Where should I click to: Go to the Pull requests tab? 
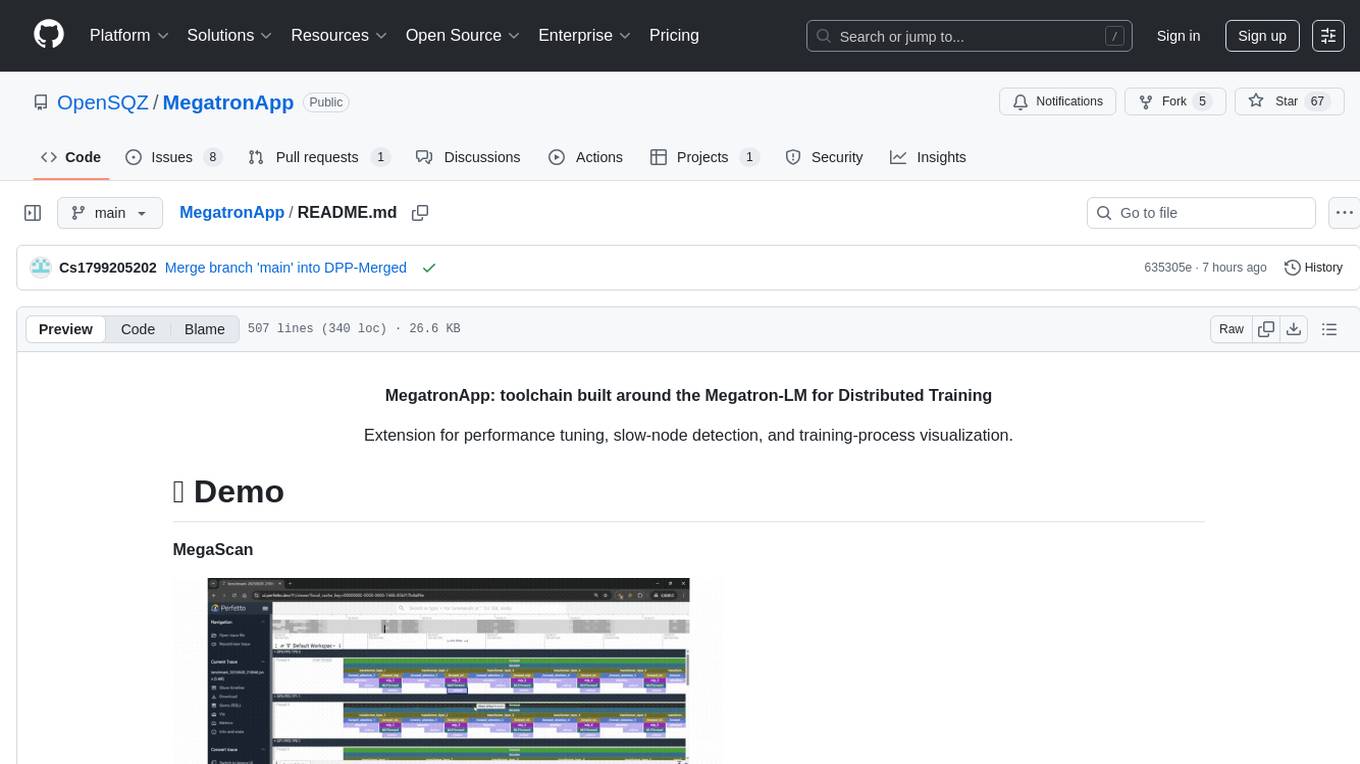pos(318,157)
